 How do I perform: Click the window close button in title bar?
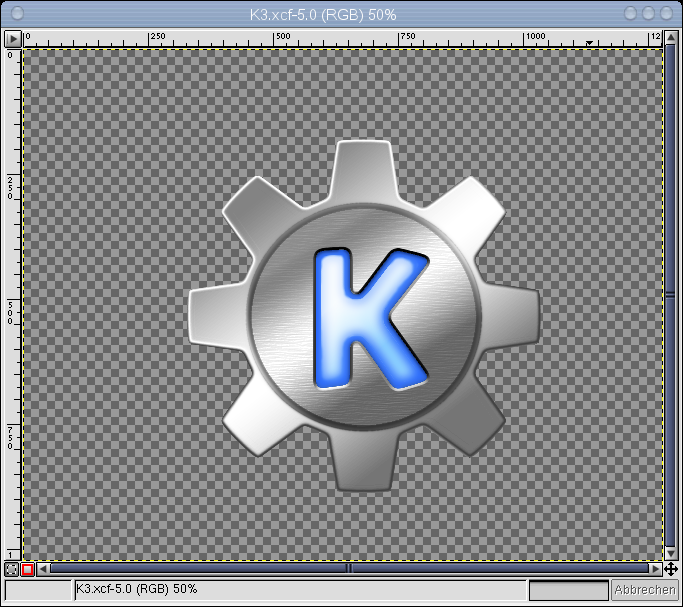point(666,13)
